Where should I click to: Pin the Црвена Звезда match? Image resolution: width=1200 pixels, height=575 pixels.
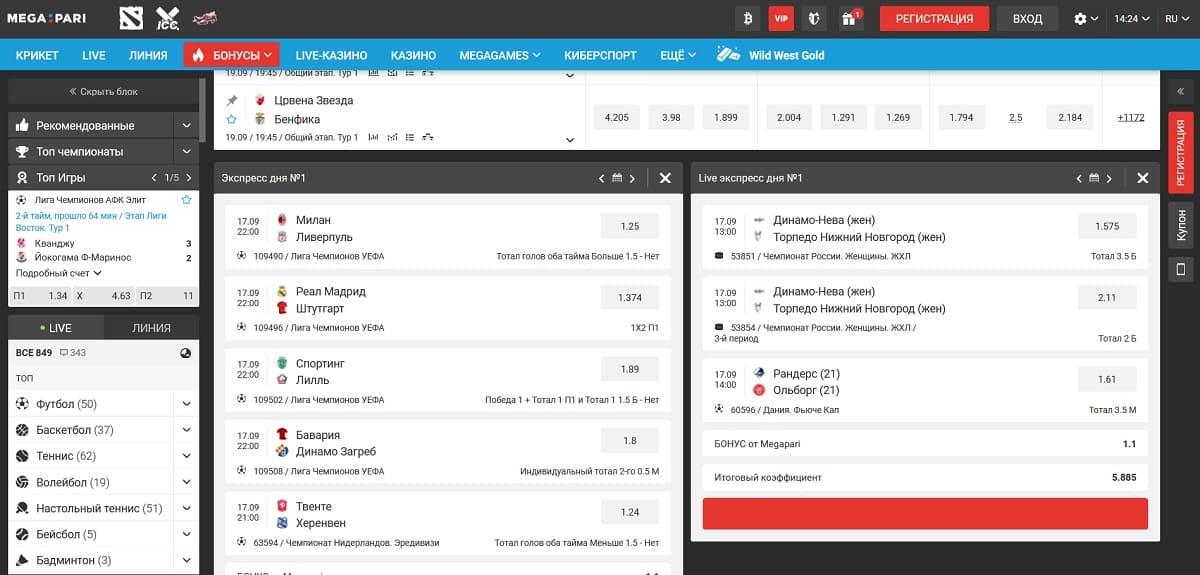[232, 100]
